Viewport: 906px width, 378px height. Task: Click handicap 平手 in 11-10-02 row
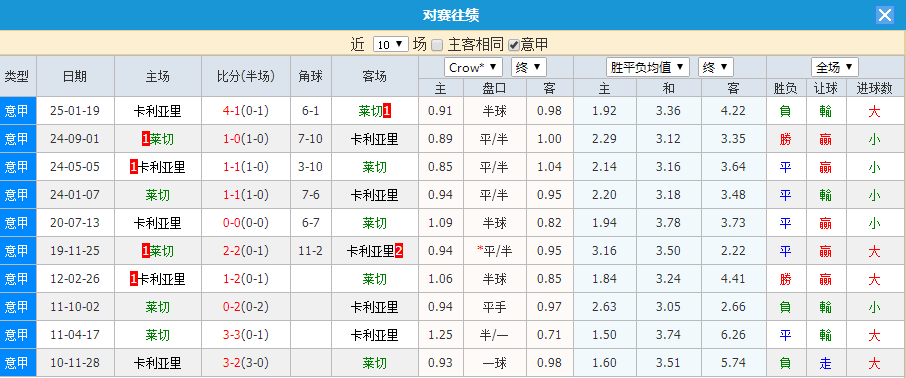[495, 307]
